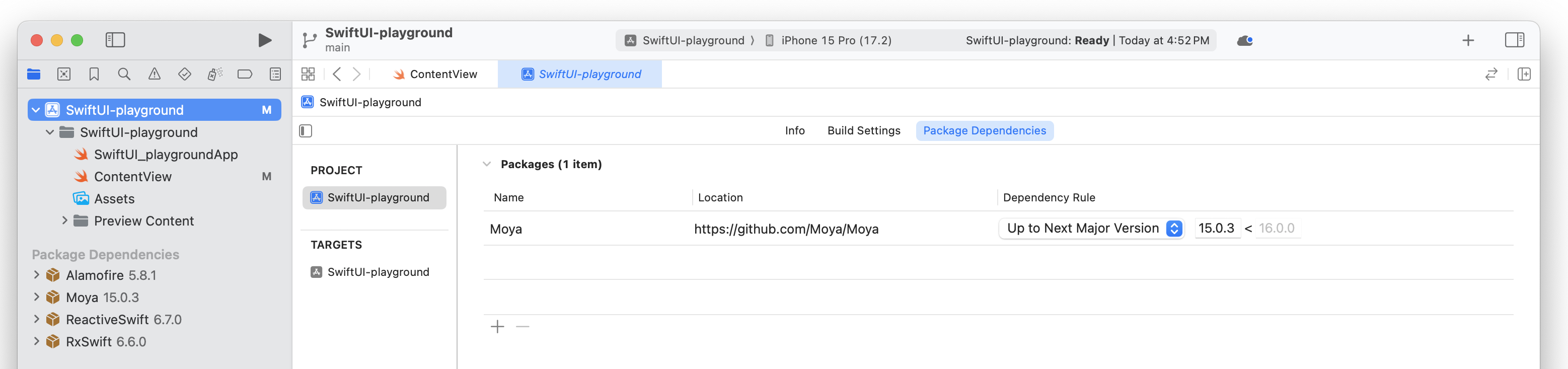
Task: Add a package with plus button
Action: pos(497,327)
